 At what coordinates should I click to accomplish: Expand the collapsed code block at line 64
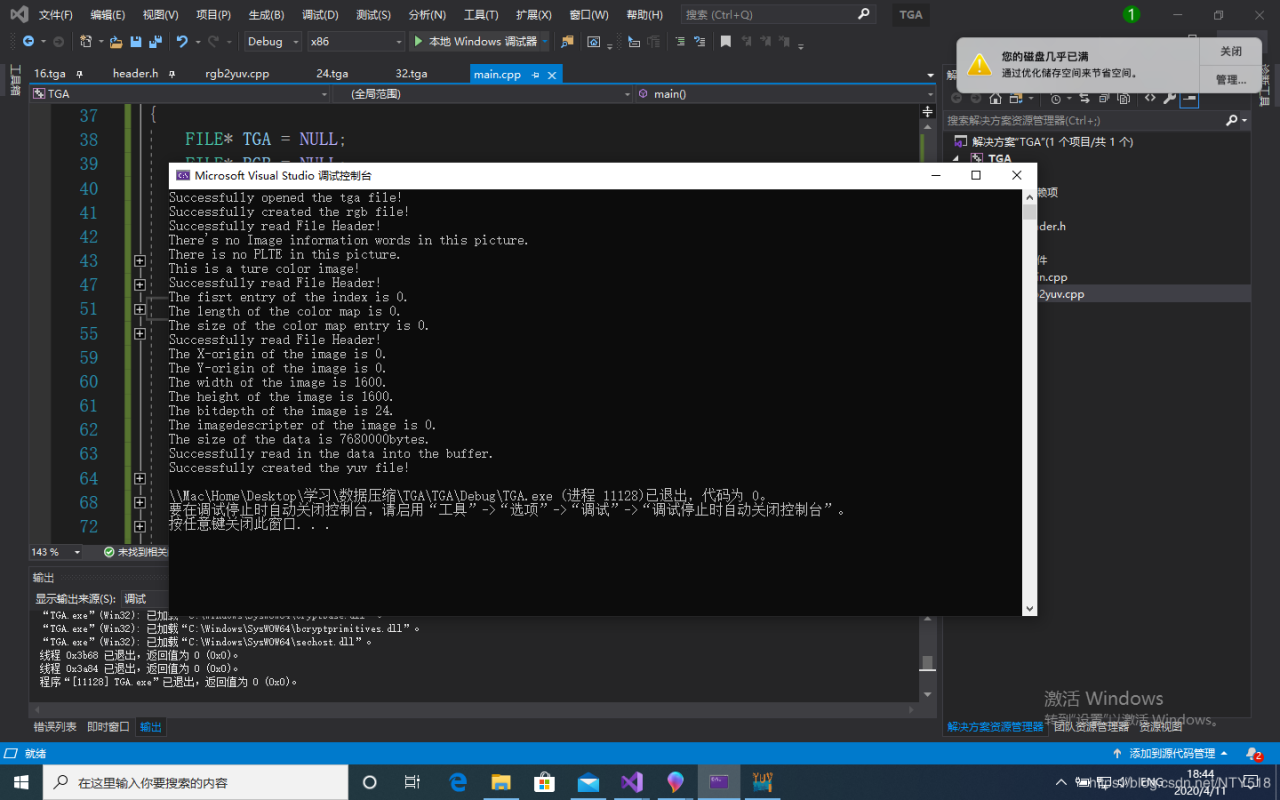139,479
